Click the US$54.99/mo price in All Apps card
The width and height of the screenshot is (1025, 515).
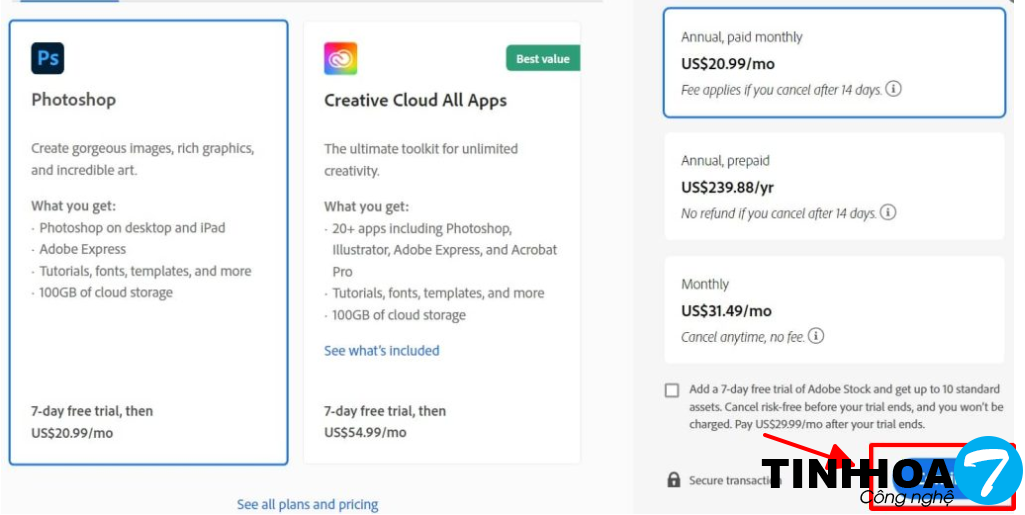coord(365,433)
